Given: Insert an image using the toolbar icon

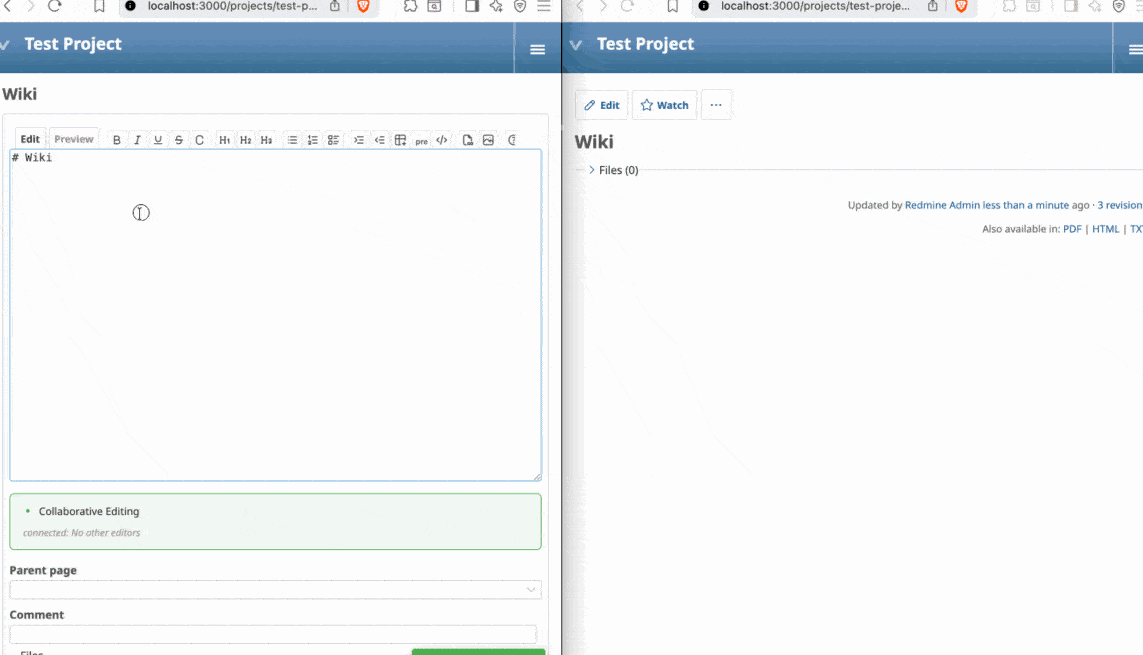Looking at the screenshot, I should pos(488,140).
